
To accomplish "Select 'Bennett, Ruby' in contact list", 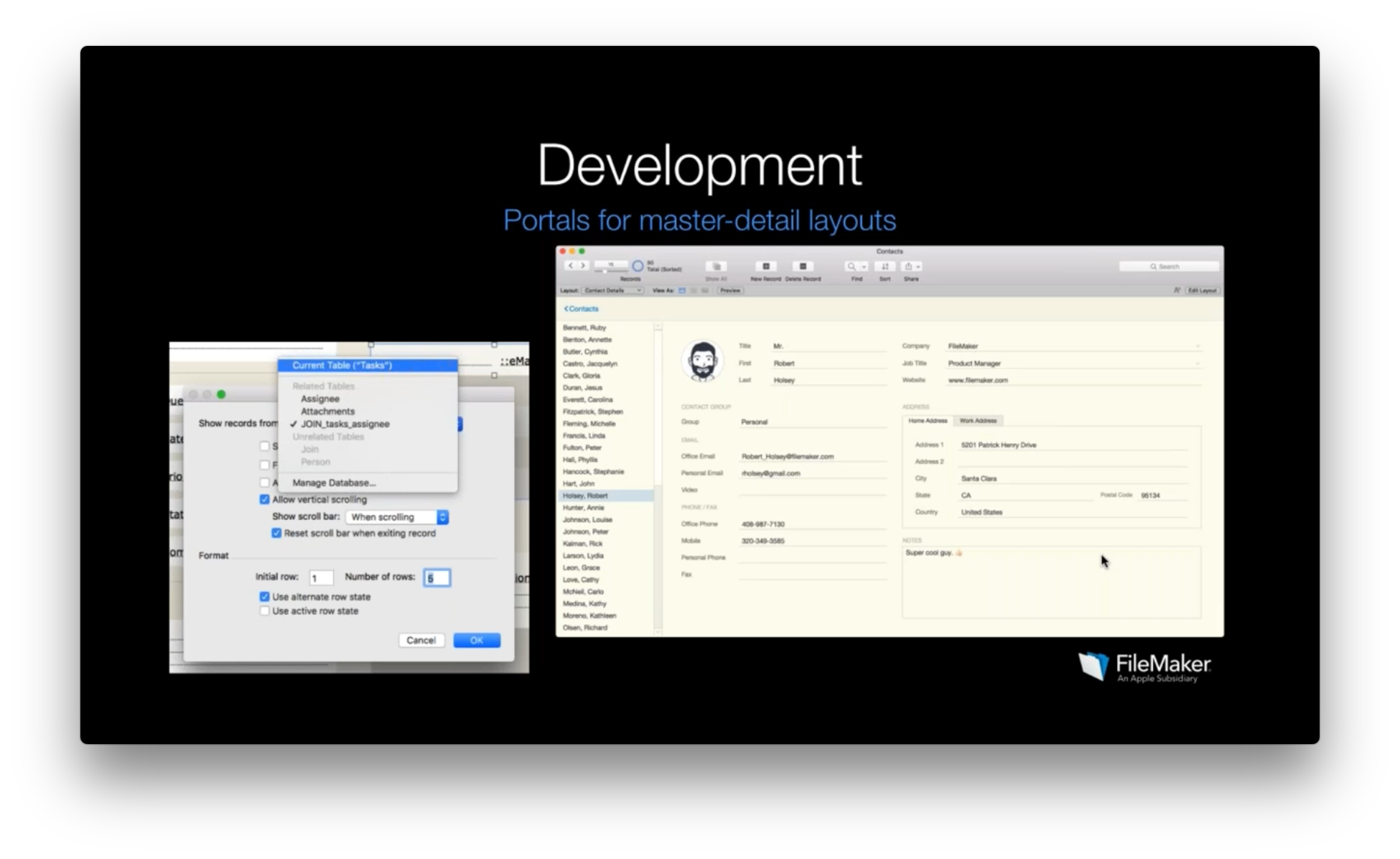I will point(606,328).
